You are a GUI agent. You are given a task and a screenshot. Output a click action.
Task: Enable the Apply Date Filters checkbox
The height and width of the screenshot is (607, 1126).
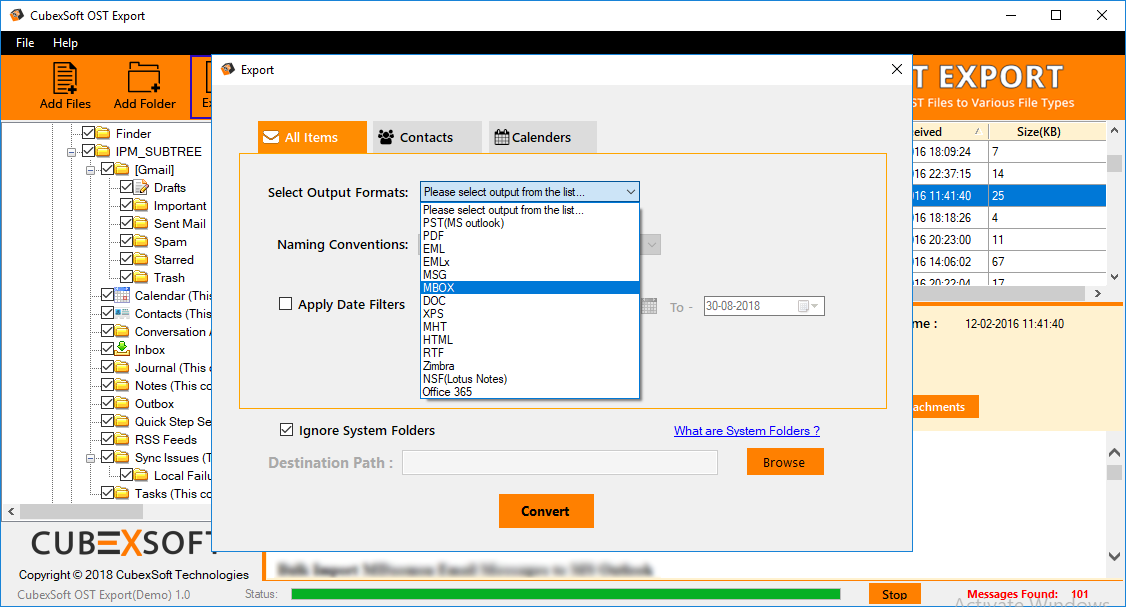coord(286,304)
